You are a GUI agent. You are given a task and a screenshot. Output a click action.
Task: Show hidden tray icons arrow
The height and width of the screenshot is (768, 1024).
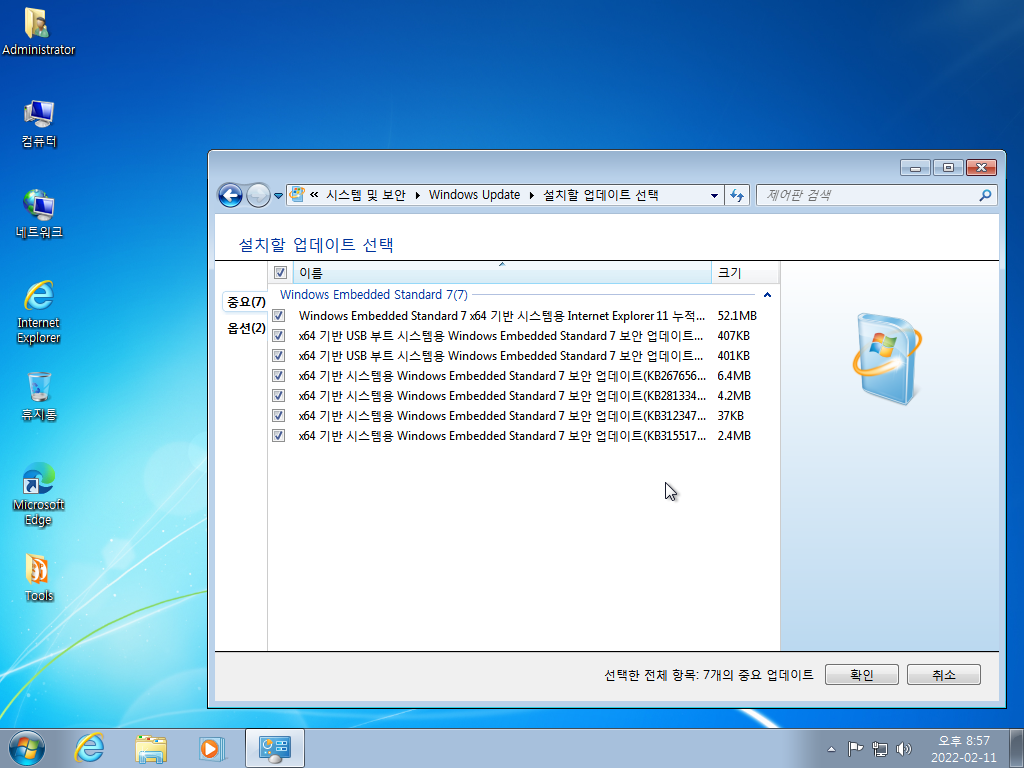pyautogui.click(x=831, y=749)
